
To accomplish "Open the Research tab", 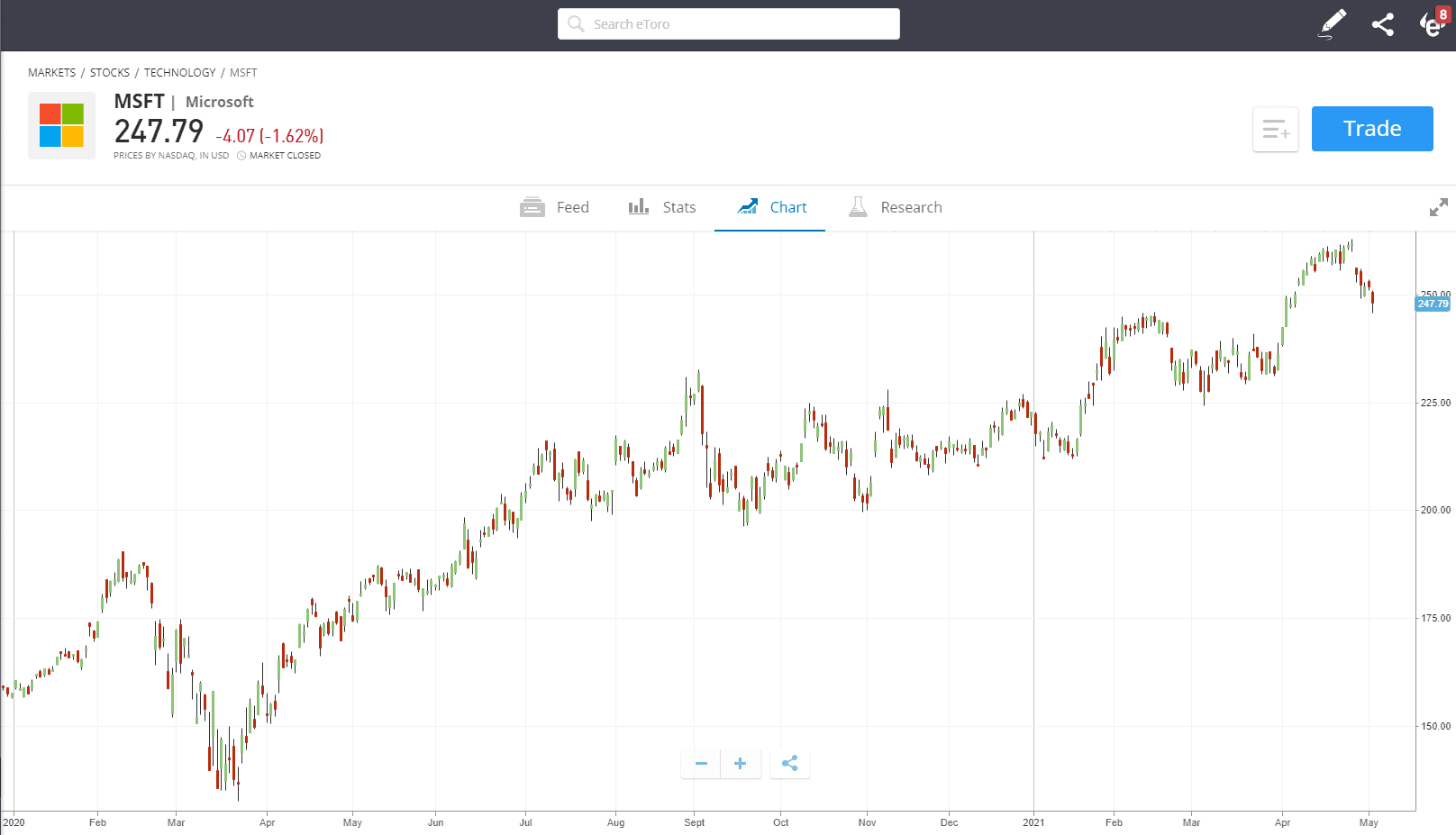I will (895, 207).
